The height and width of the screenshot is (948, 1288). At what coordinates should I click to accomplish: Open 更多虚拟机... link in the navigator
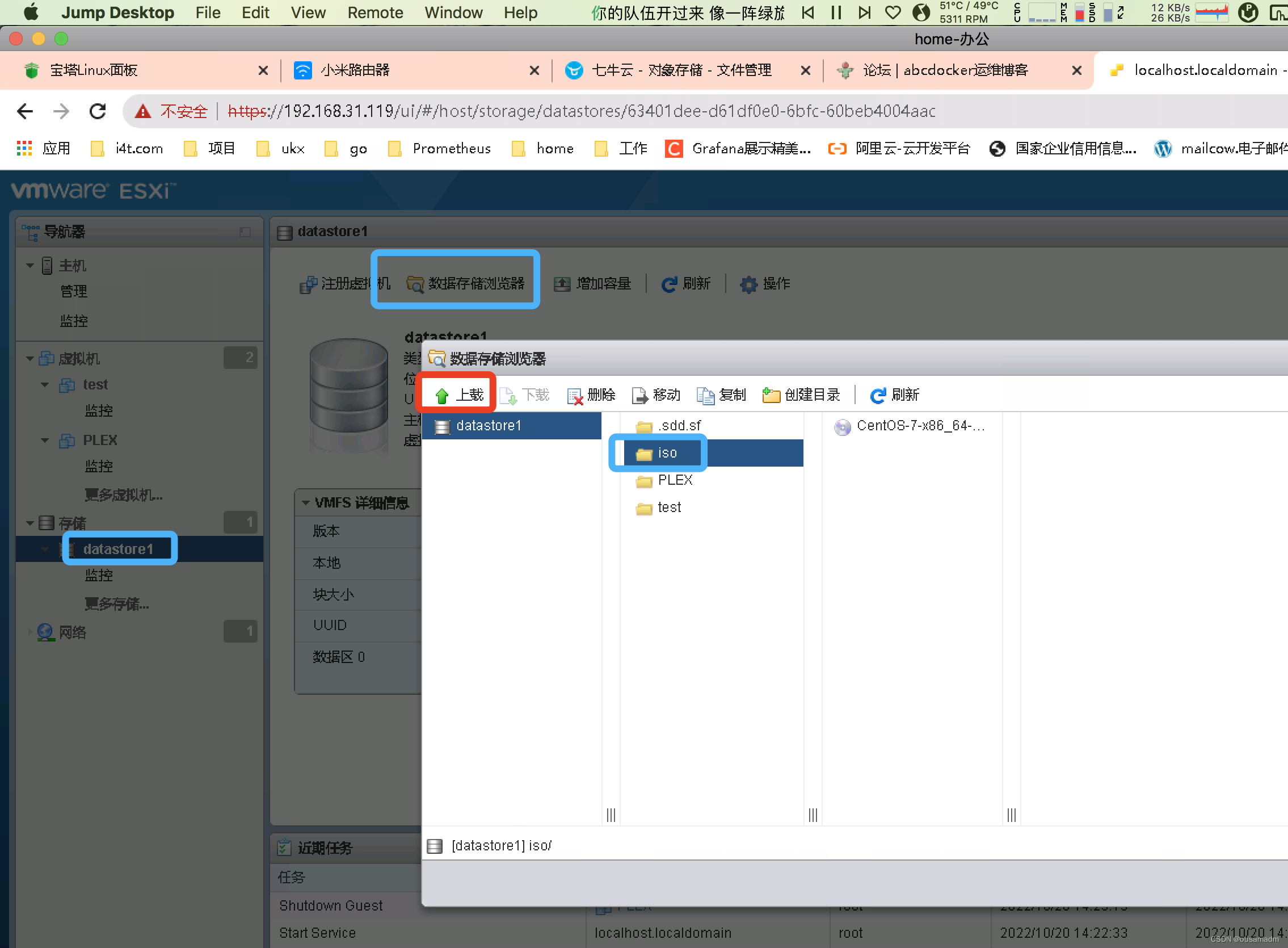[123, 494]
